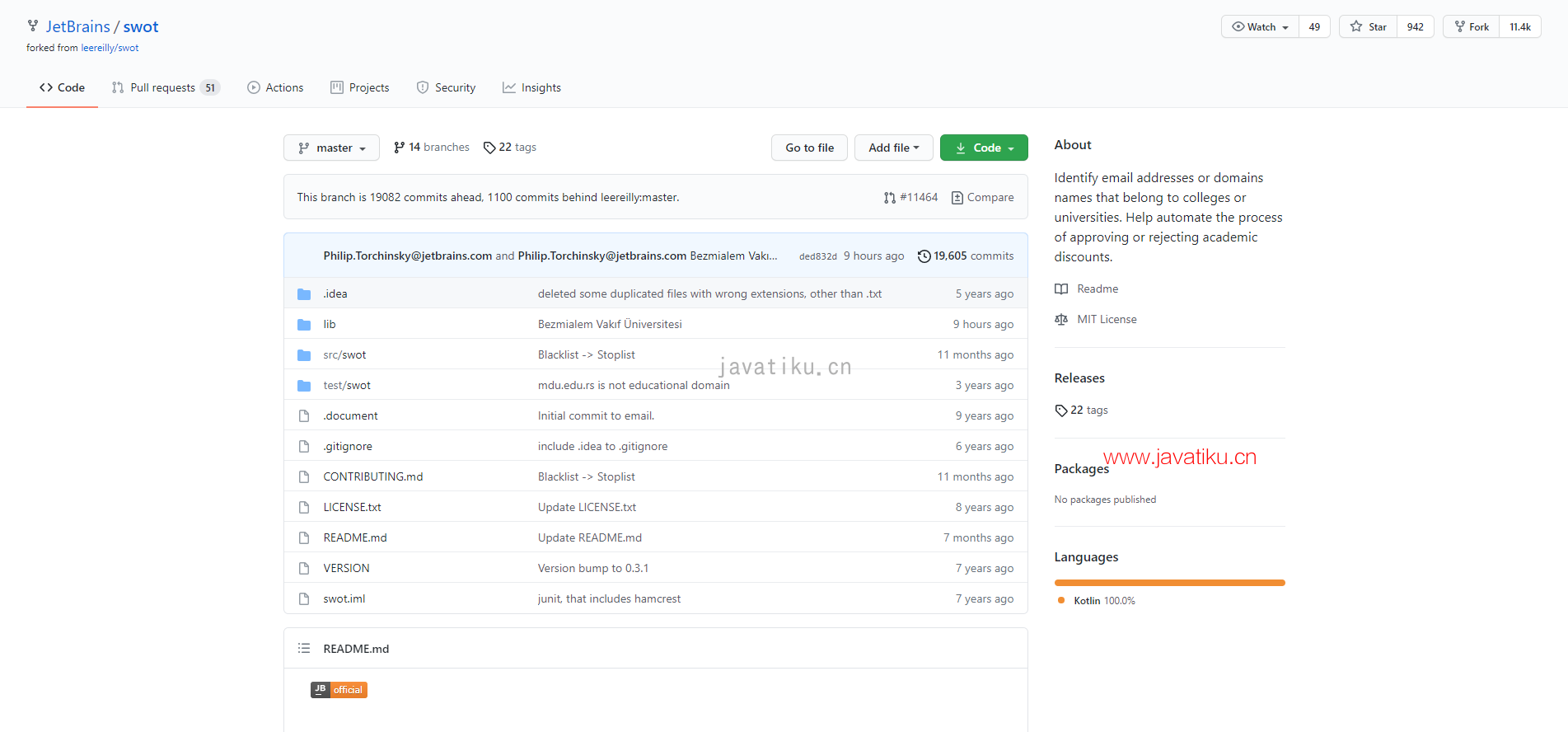Click the 11.4k forks count
1568x732 pixels.
tap(1520, 27)
